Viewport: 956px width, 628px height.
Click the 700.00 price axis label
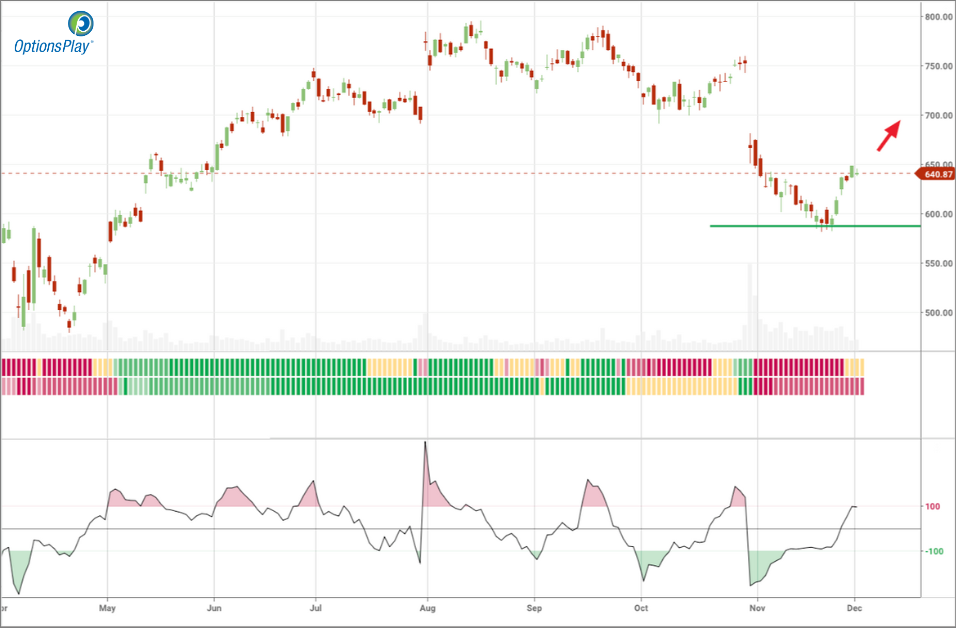(x=938, y=116)
